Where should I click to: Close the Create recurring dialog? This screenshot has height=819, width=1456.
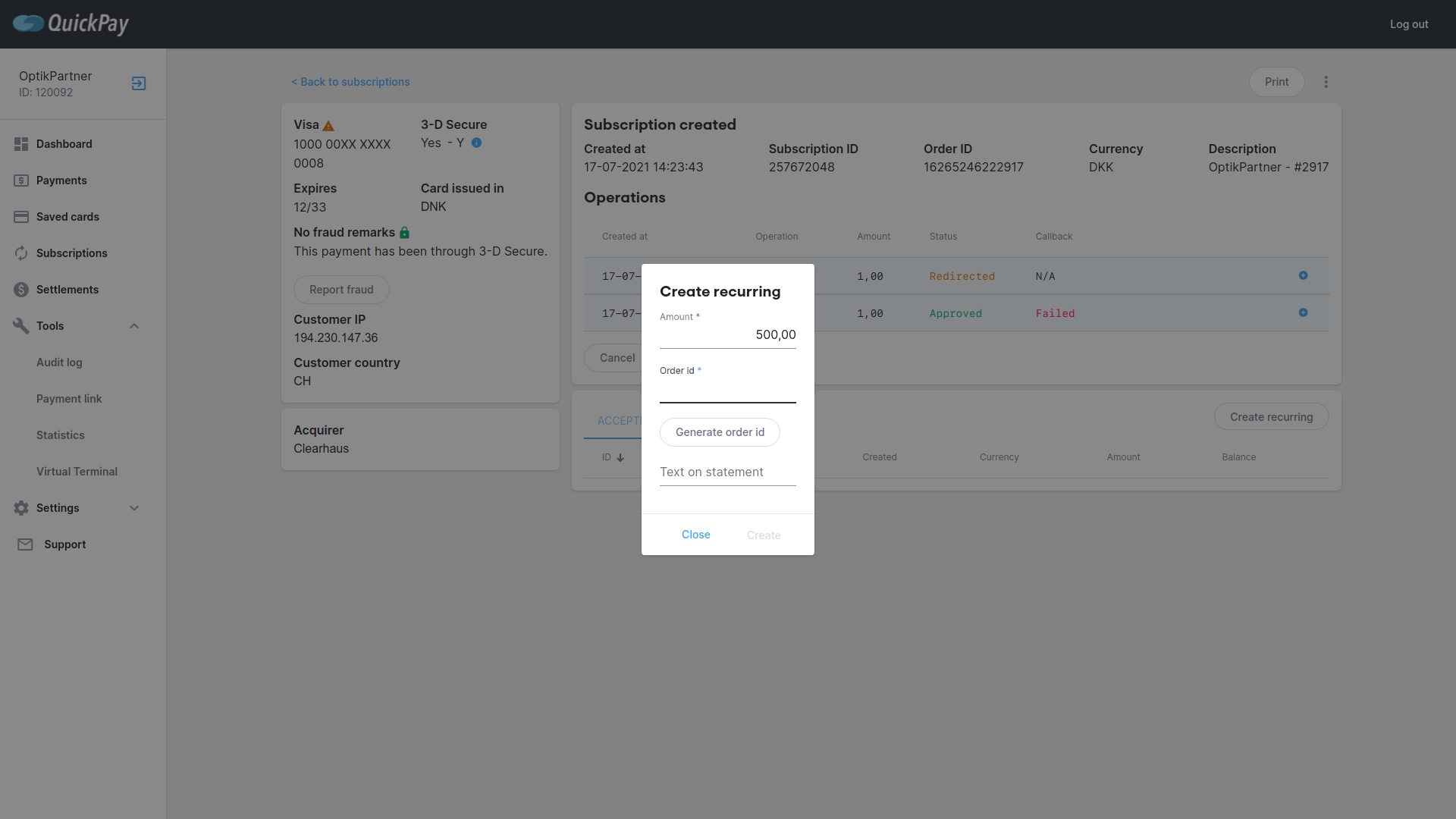(695, 535)
